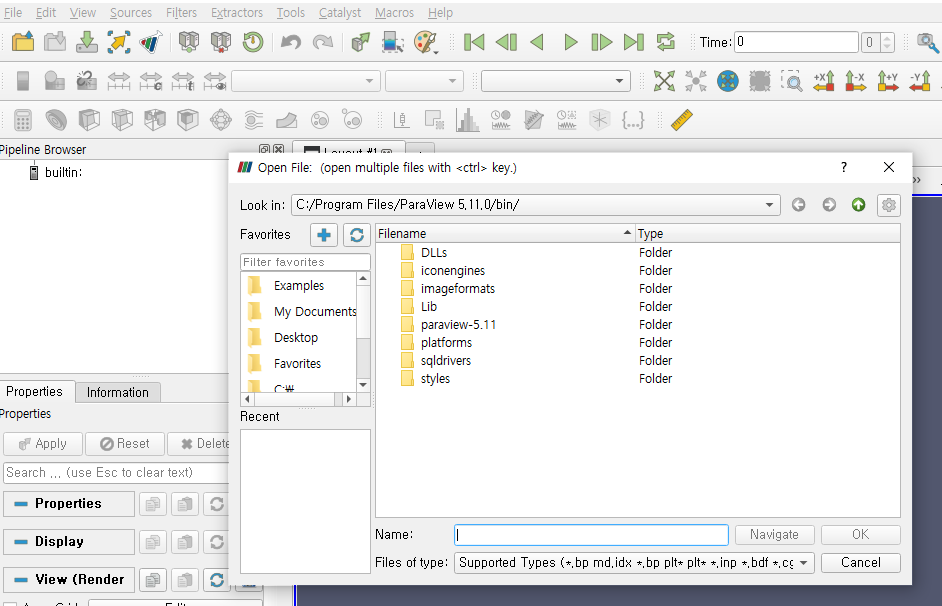Click the Python script braces icon
This screenshot has width=942, height=606.
633,120
